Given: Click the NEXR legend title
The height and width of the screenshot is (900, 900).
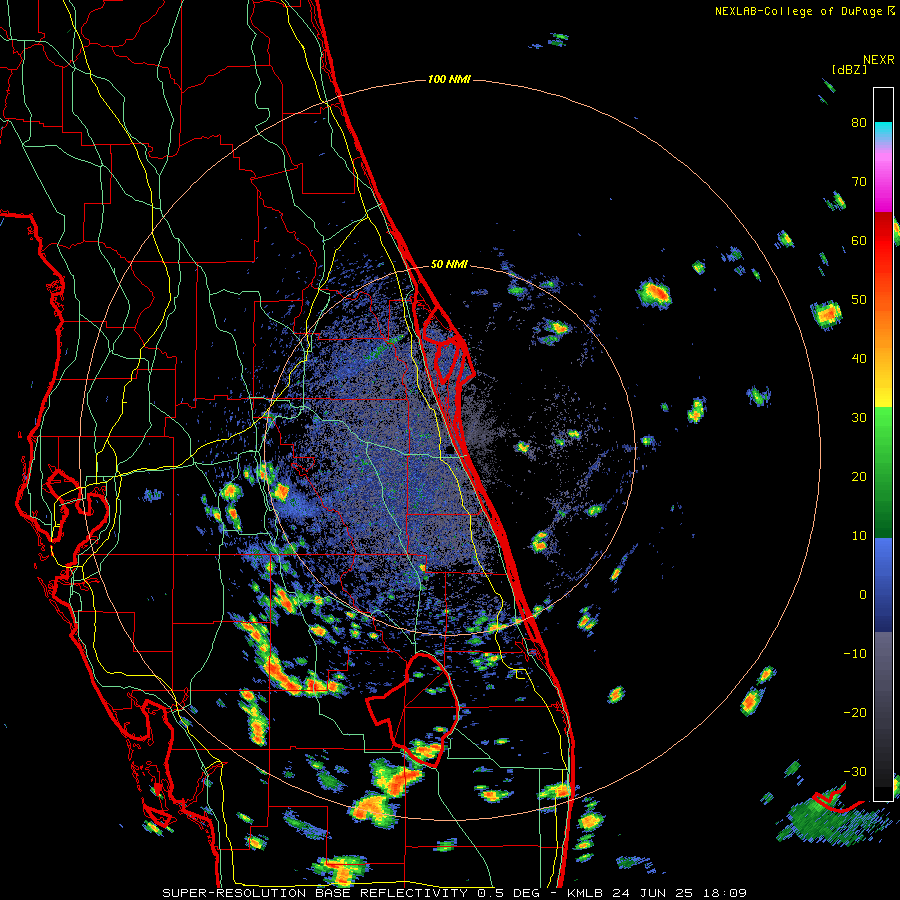Looking at the screenshot, I should 879,60.
